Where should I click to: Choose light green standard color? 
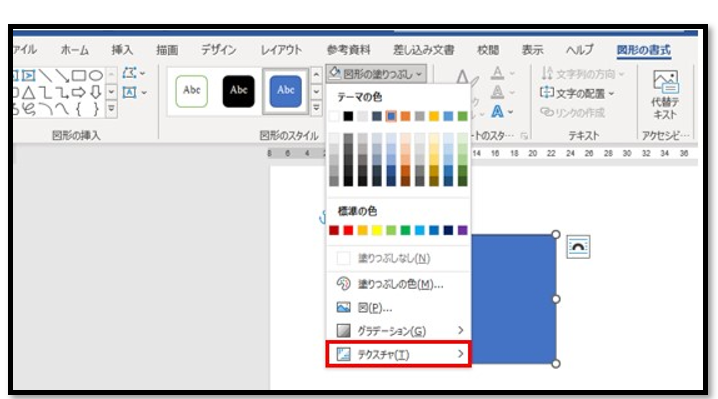pyautogui.click(x=391, y=230)
